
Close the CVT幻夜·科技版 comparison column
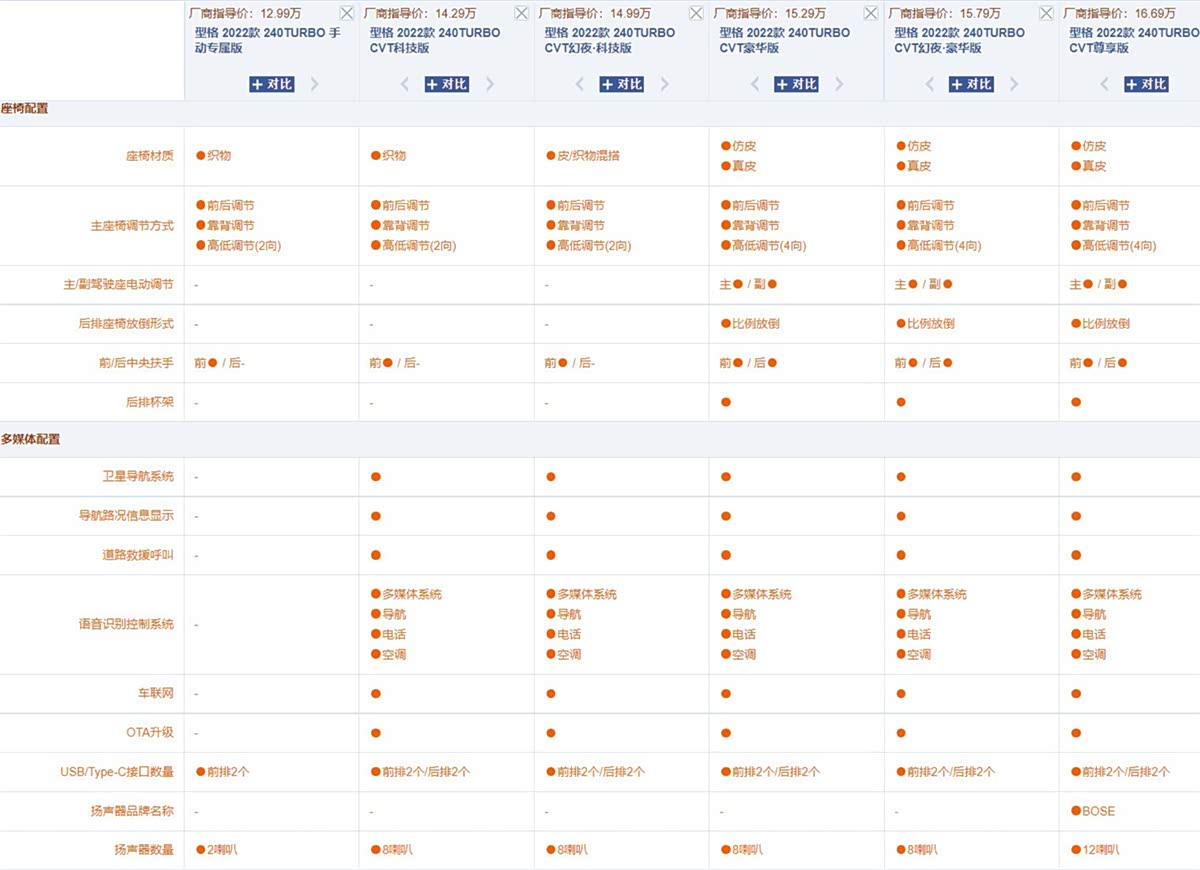(x=696, y=13)
